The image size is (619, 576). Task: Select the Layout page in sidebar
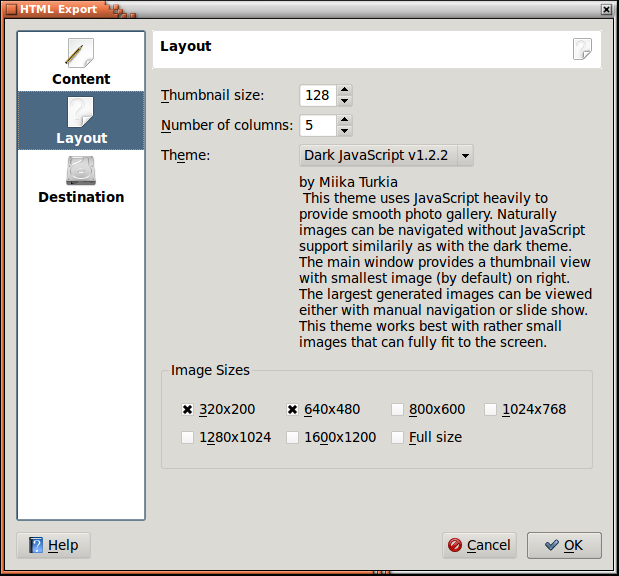point(81,121)
